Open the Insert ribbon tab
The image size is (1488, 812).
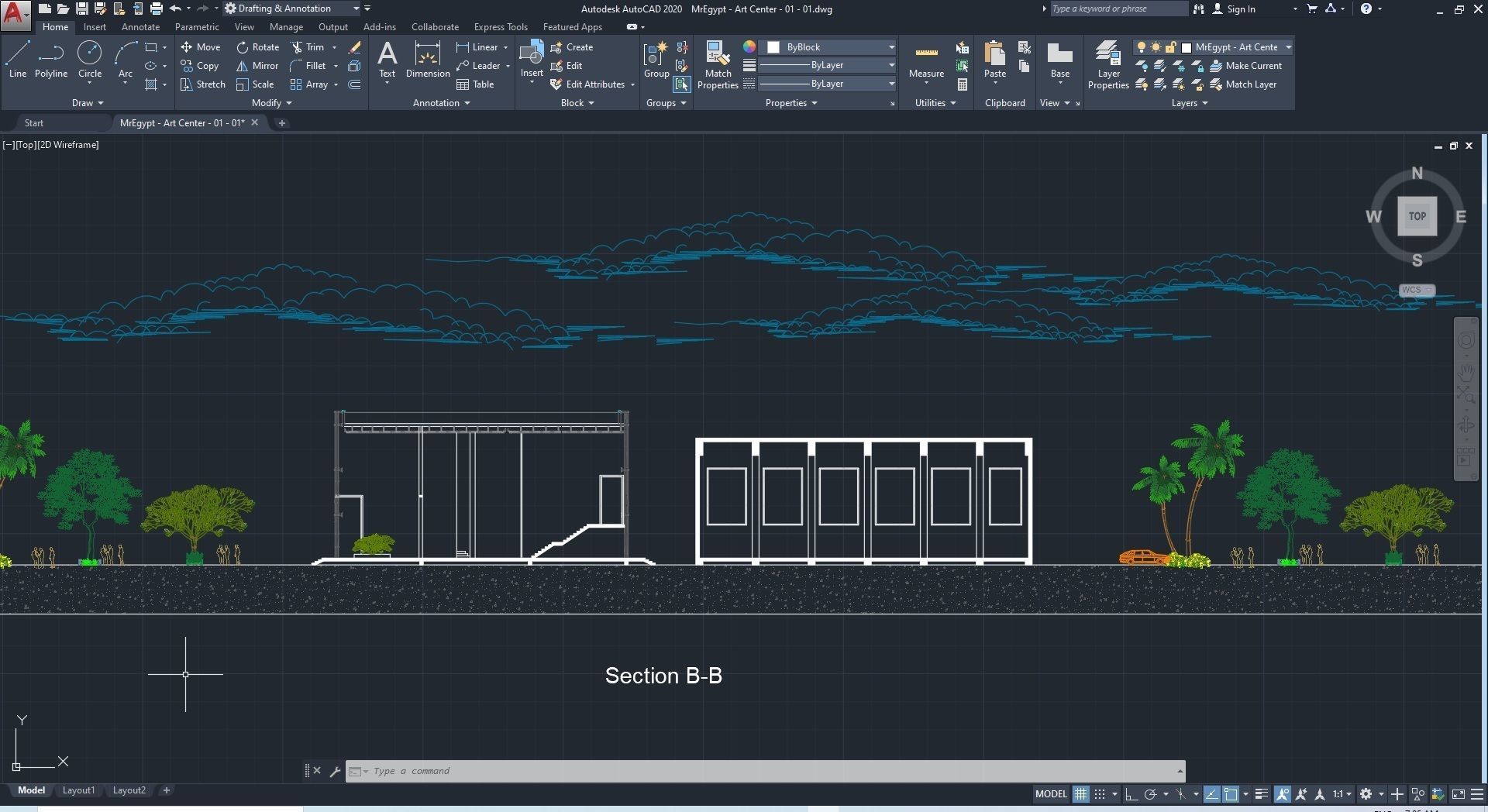click(x=95, y=27)
